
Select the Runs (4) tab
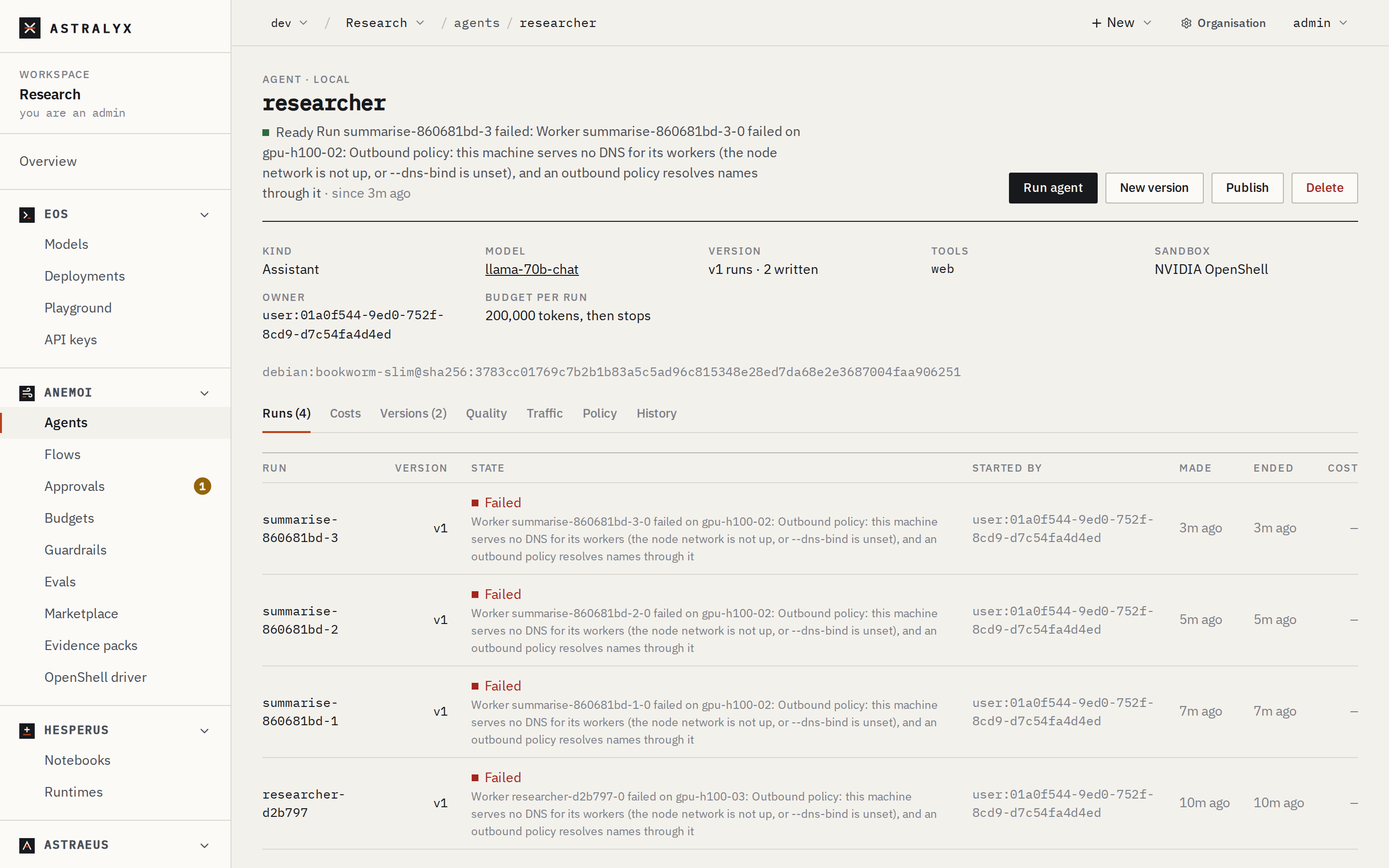point(286,413)
